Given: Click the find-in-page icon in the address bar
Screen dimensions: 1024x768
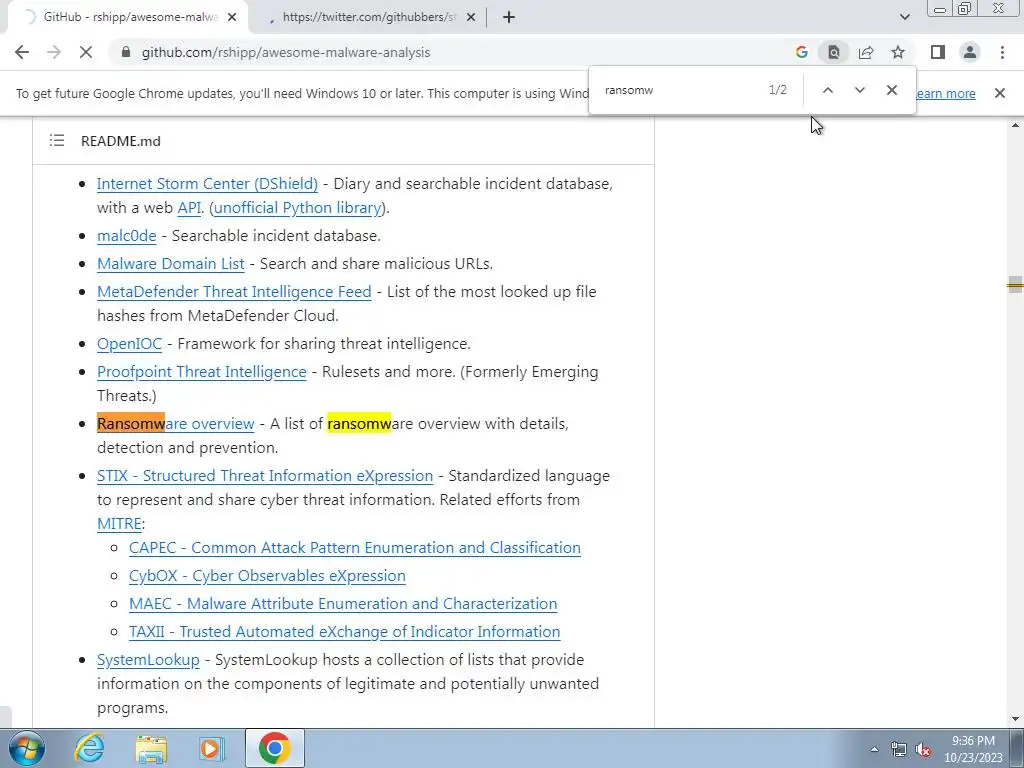Looking at the screenshot, I should coord(834,52).
